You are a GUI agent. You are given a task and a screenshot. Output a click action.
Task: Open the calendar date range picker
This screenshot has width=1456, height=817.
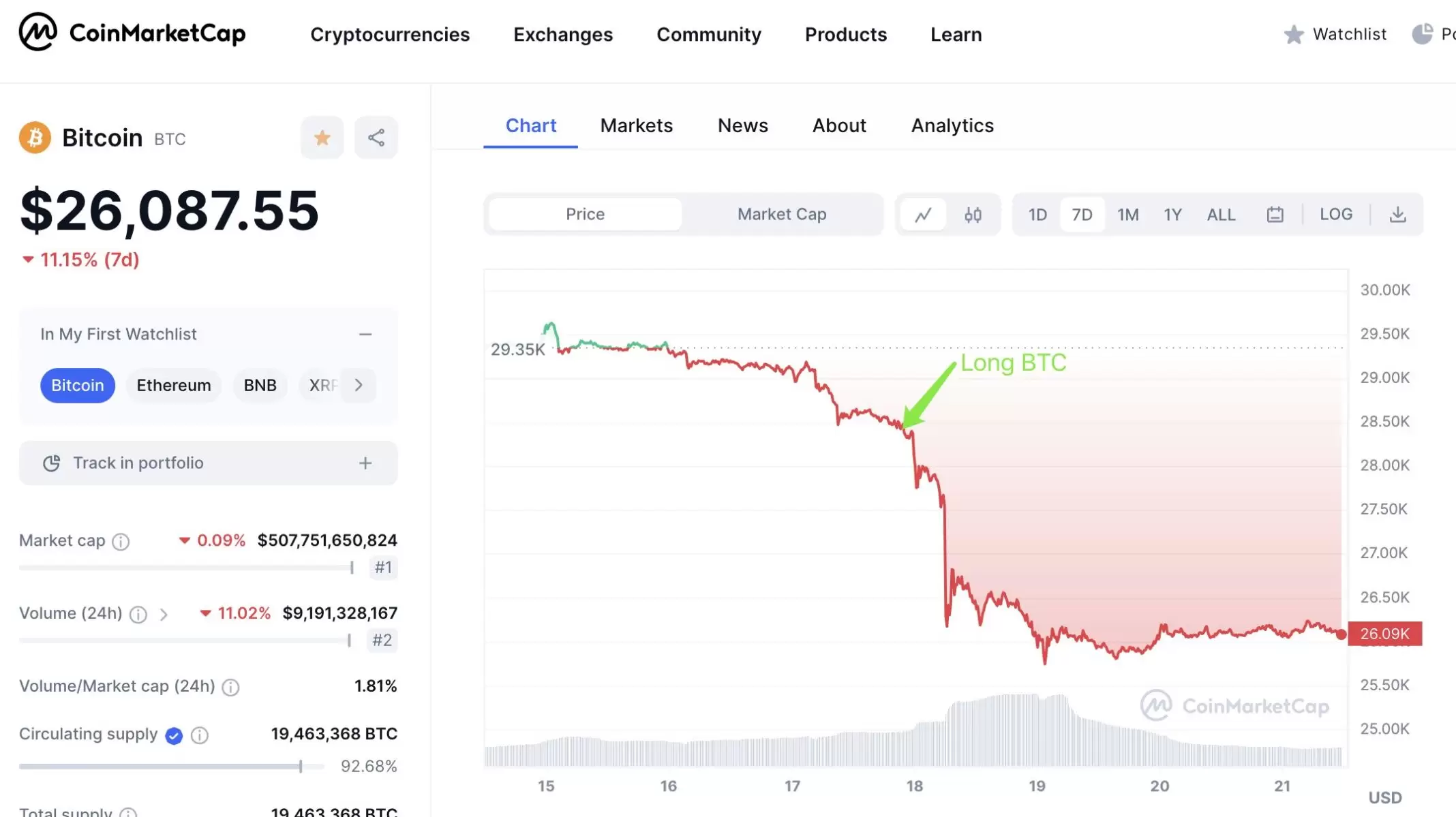pyautogui.click(x=1275, y=215)
